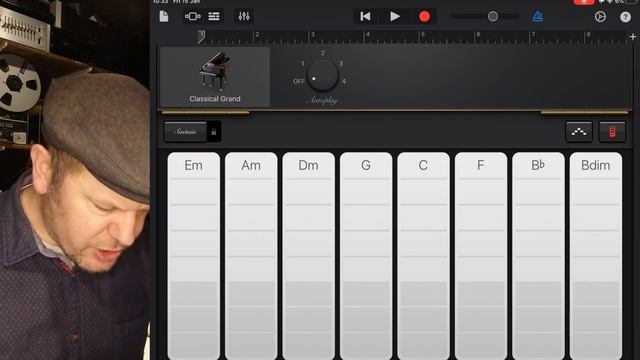
Task: Play the G chord strip
Action: click(x=366, y=256)
